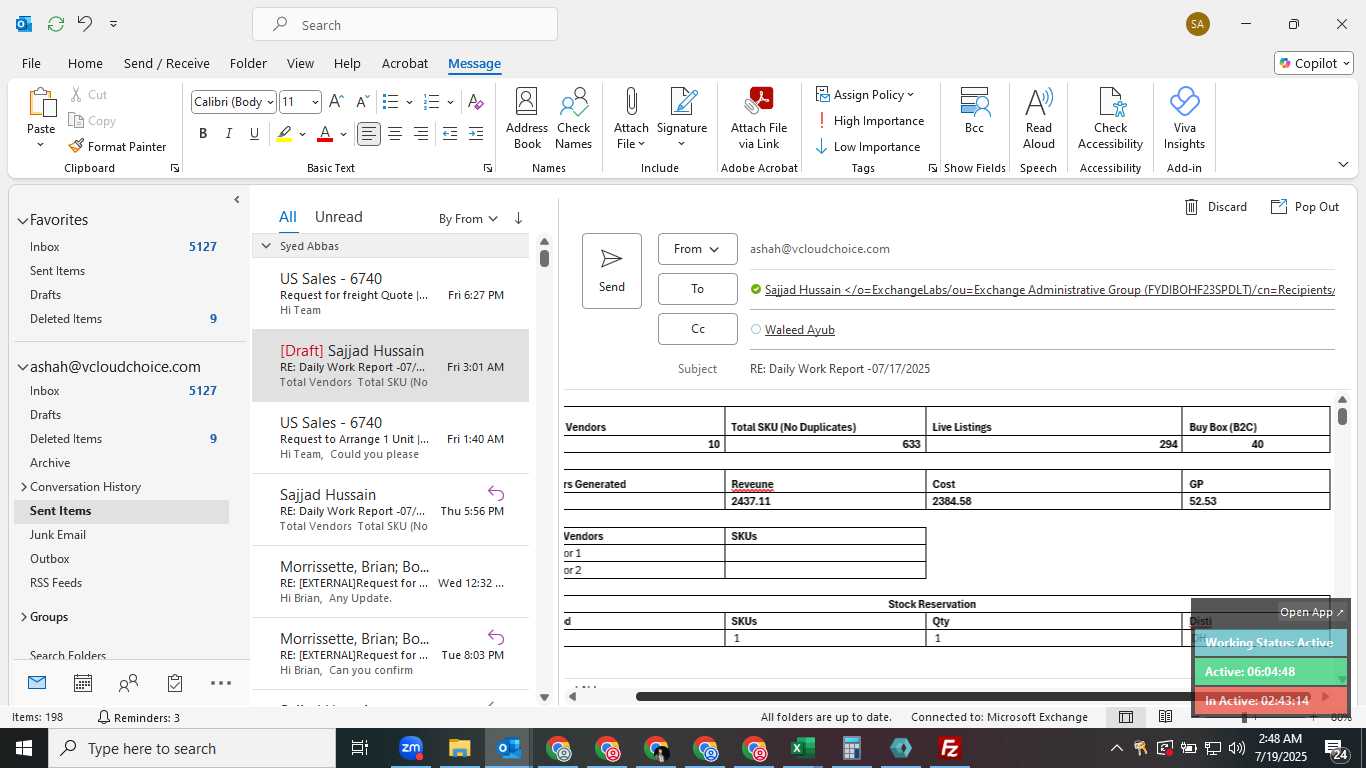Pop Out the reply window
This screenshot has width=1366, height=768.
pos(1305,207)
